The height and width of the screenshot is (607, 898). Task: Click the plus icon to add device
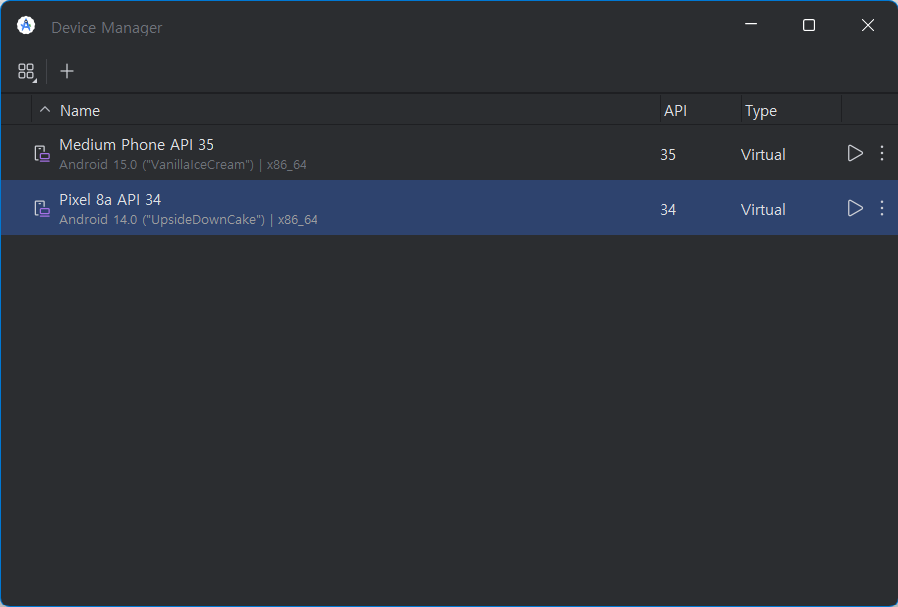pyautogui.click(x=67, y=71)
